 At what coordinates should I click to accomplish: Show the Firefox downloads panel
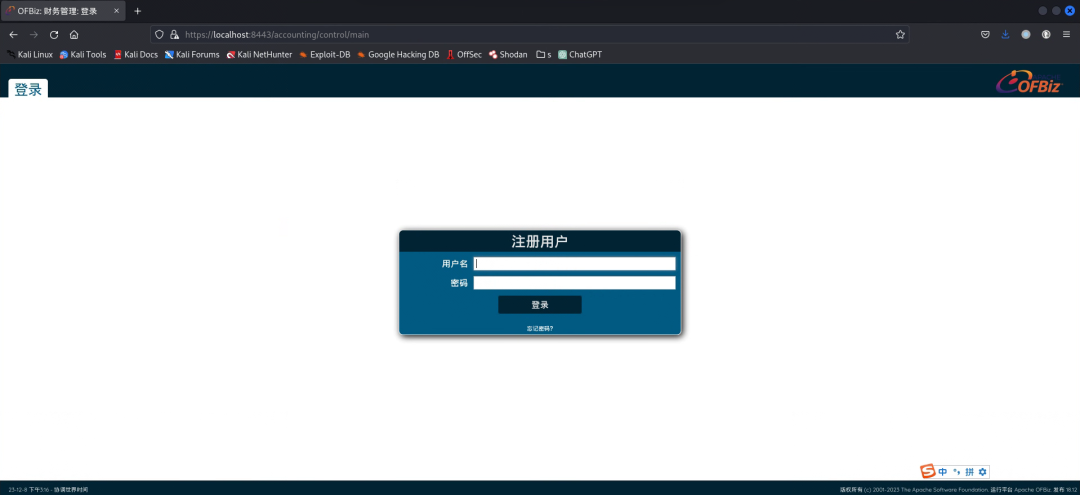click(x=1005, y=34)
